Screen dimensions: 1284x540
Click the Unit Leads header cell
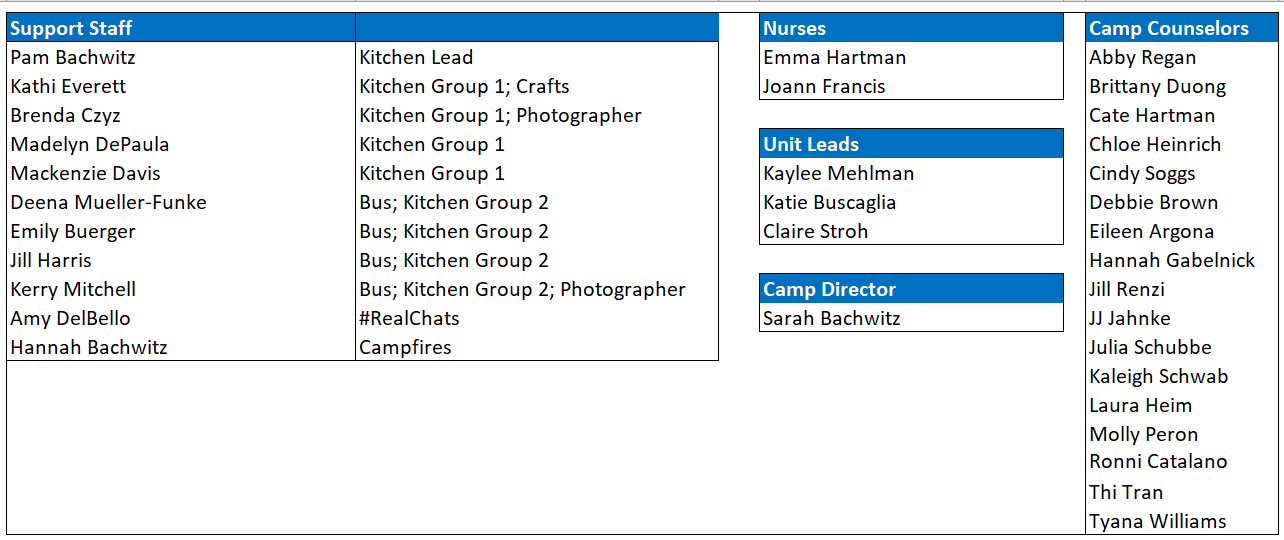click(x=911, y=144)
